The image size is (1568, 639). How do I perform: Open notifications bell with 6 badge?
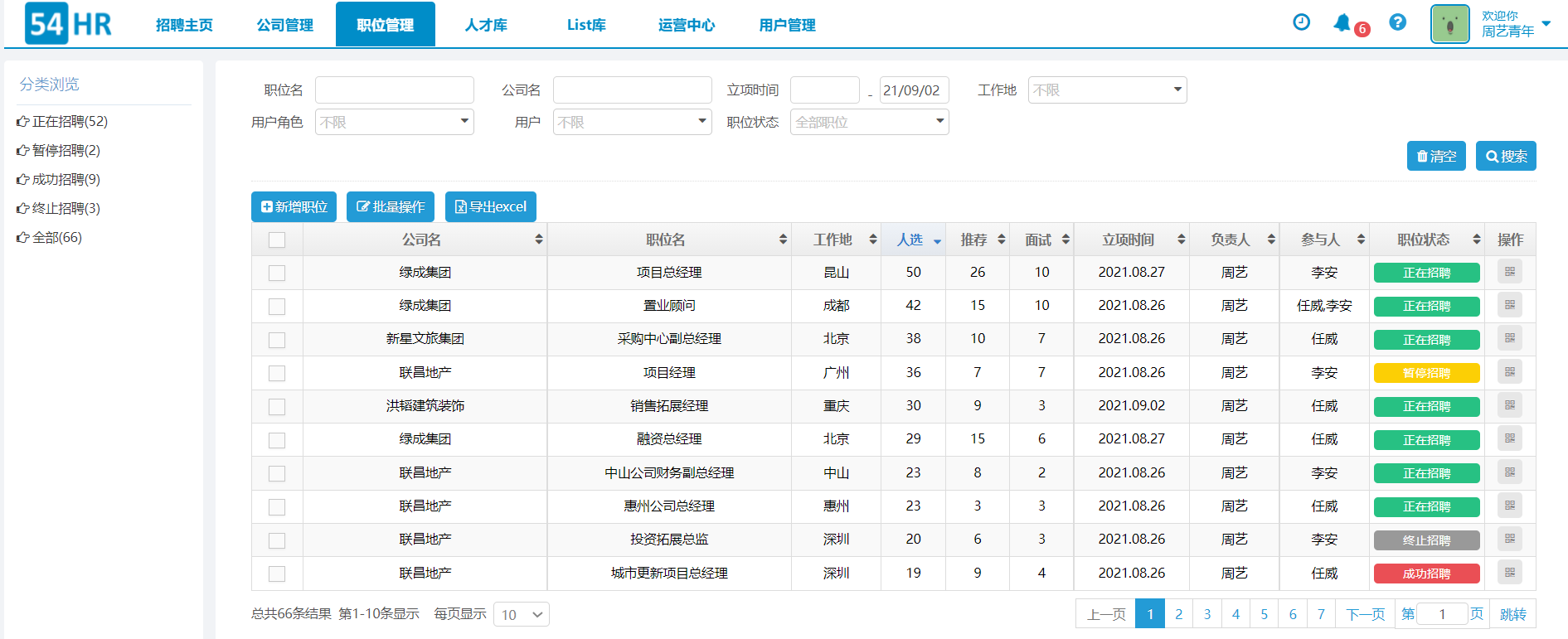[x=1351, y=24]
